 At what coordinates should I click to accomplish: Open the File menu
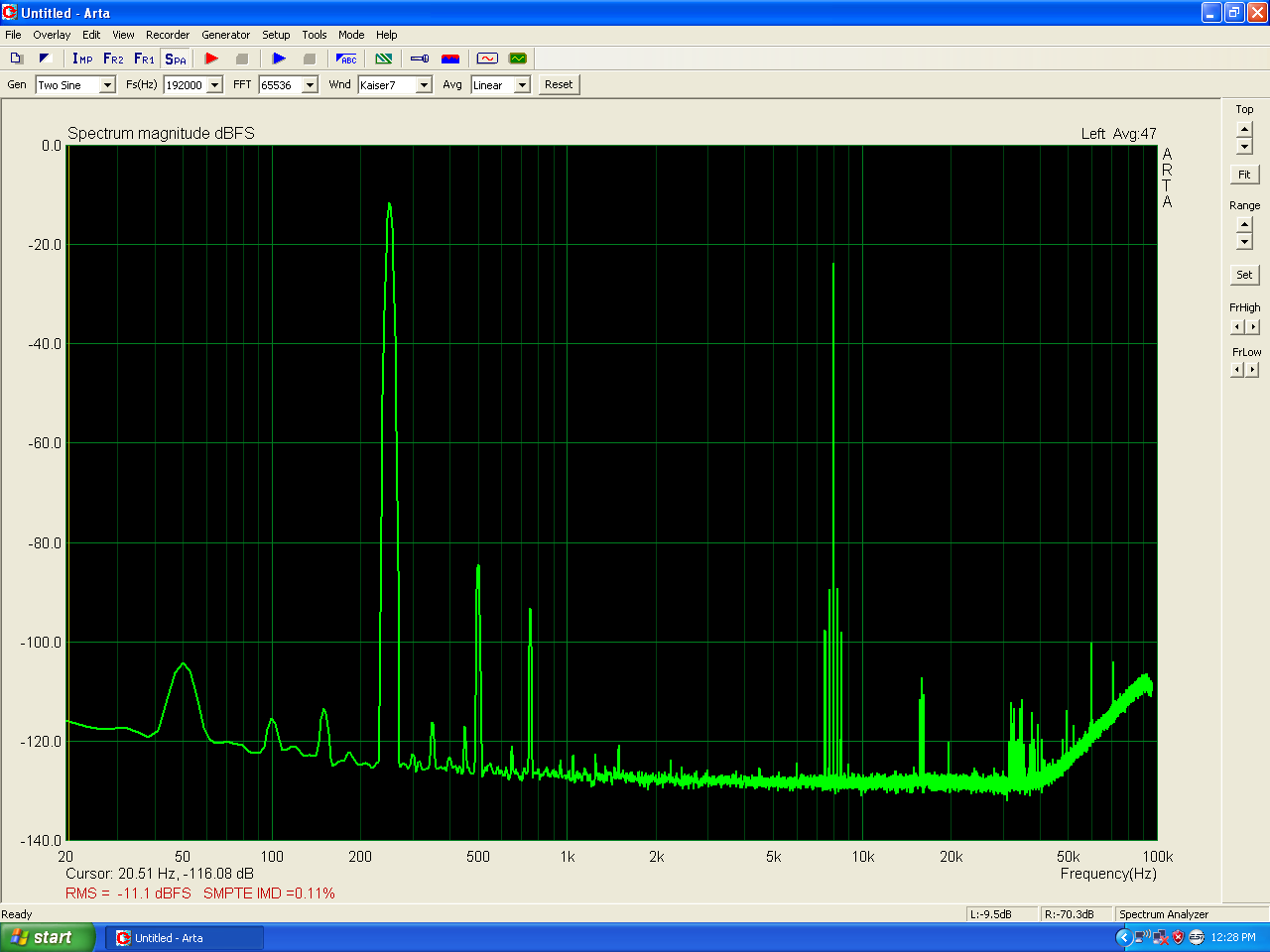[13, 35]
